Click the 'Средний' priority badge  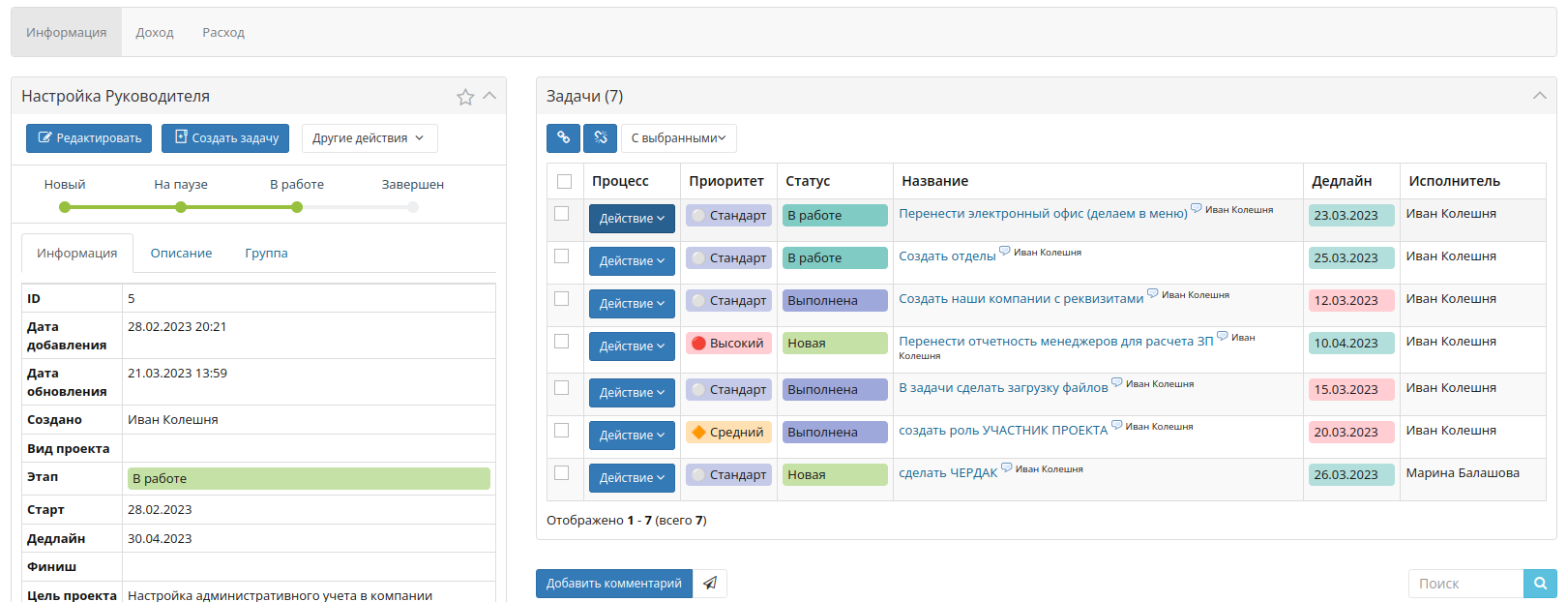click(x=728, y=432)
